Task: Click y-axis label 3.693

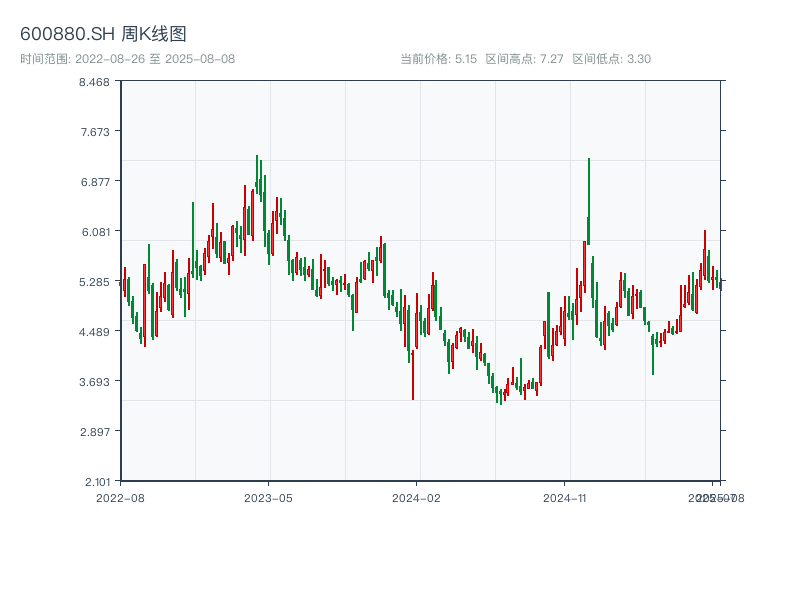Action: click(95, 382)
